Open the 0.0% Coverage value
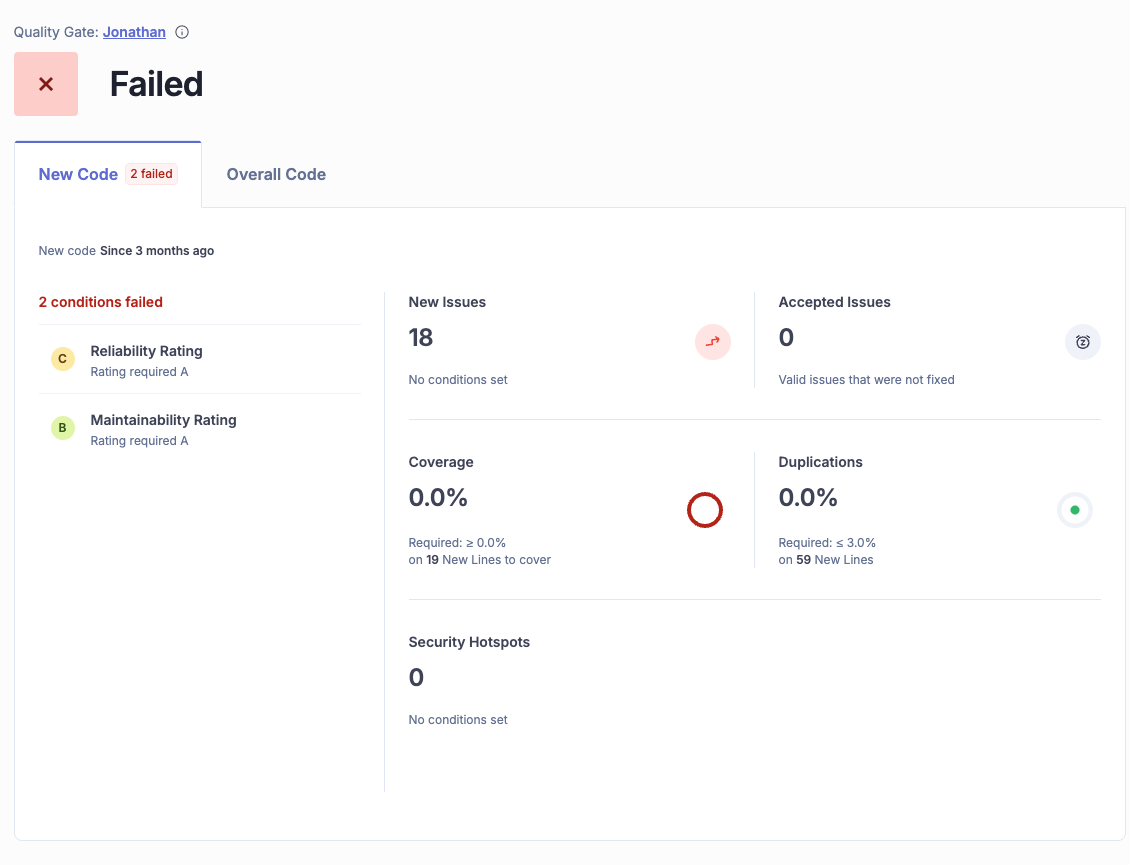 click(x=438, y=498)
